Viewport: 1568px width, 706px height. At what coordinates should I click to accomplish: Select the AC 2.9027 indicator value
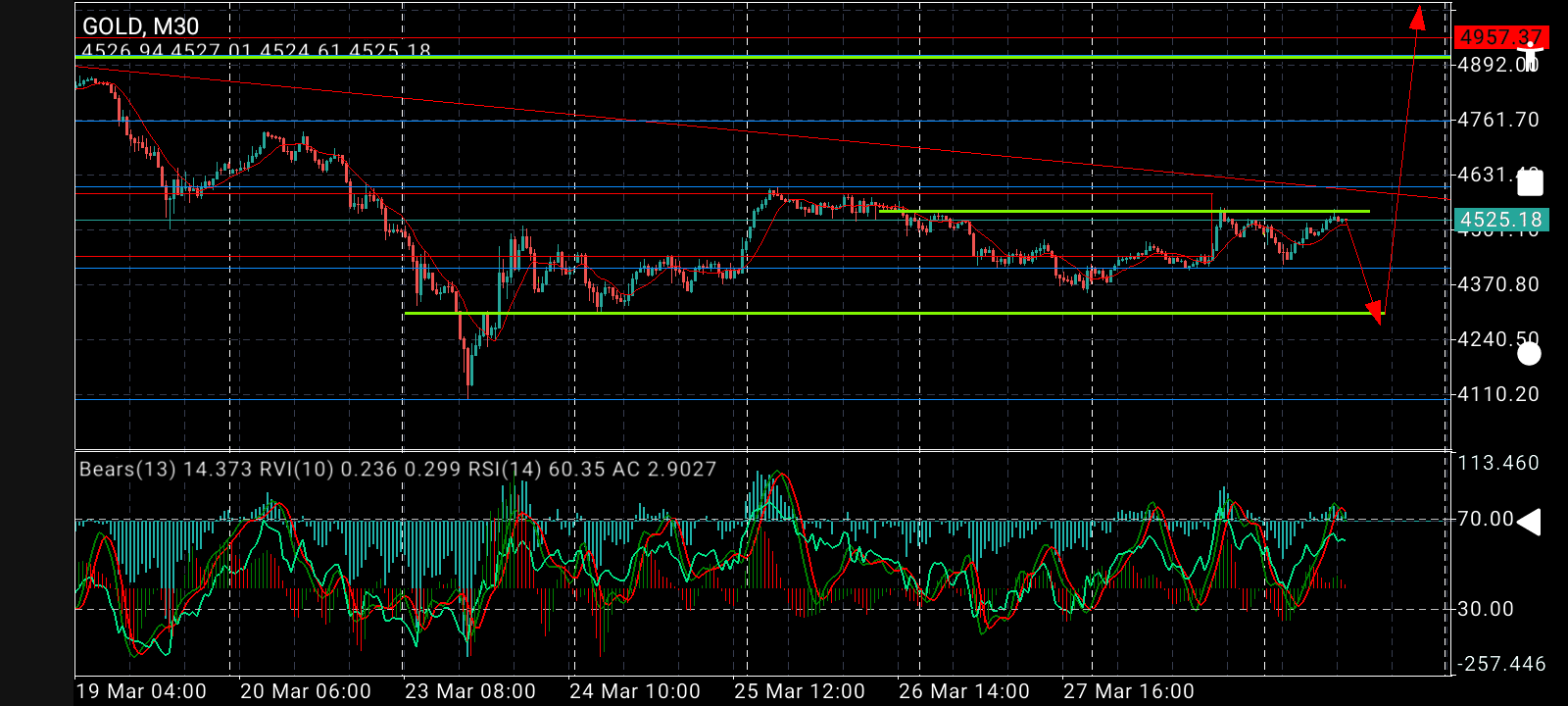663,470
